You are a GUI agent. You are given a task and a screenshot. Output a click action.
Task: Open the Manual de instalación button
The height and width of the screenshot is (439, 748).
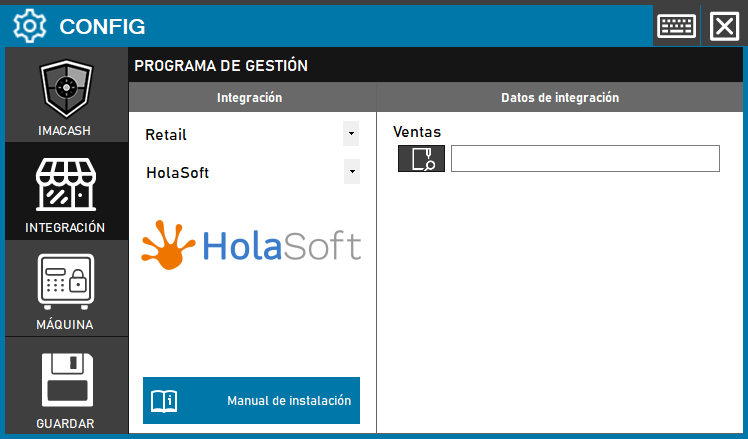point(251,400)
